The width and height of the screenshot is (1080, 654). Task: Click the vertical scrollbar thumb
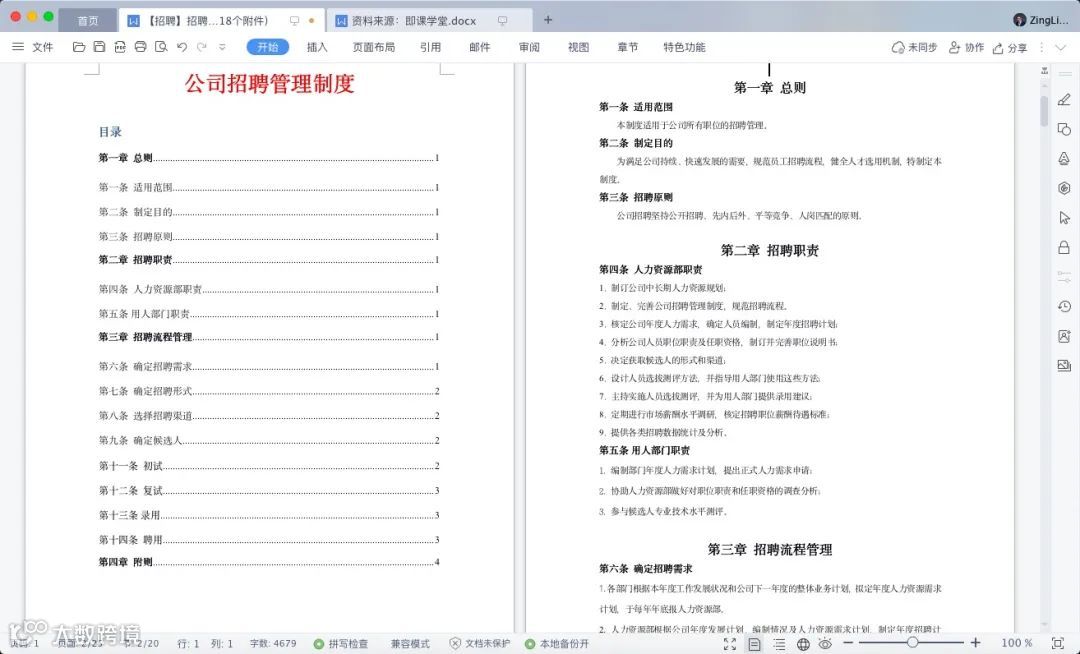click(x=1044, y=111)
